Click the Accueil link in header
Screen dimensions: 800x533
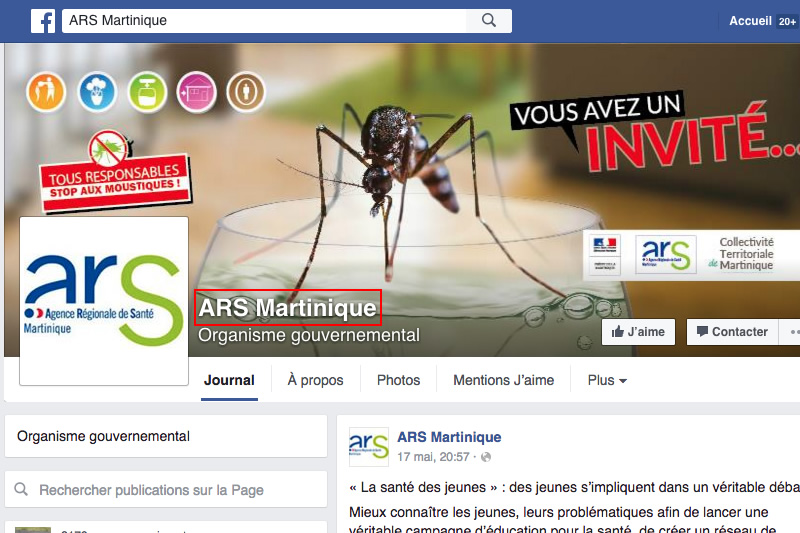[x=750, y=21]
